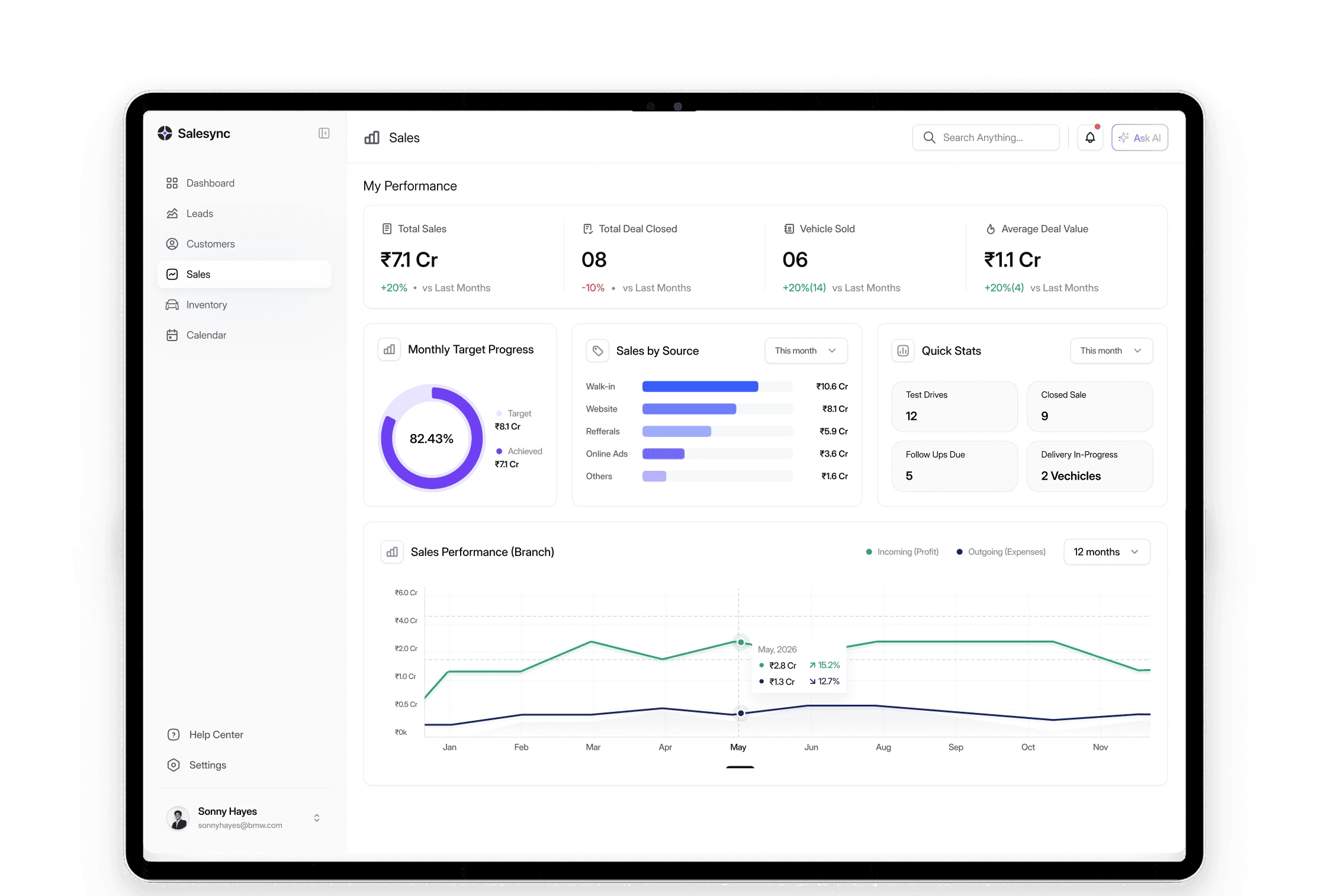This screenshot has width=1321, height=896.
Task: Click the search magnifier icon
Action: click(x=930, y=137)
